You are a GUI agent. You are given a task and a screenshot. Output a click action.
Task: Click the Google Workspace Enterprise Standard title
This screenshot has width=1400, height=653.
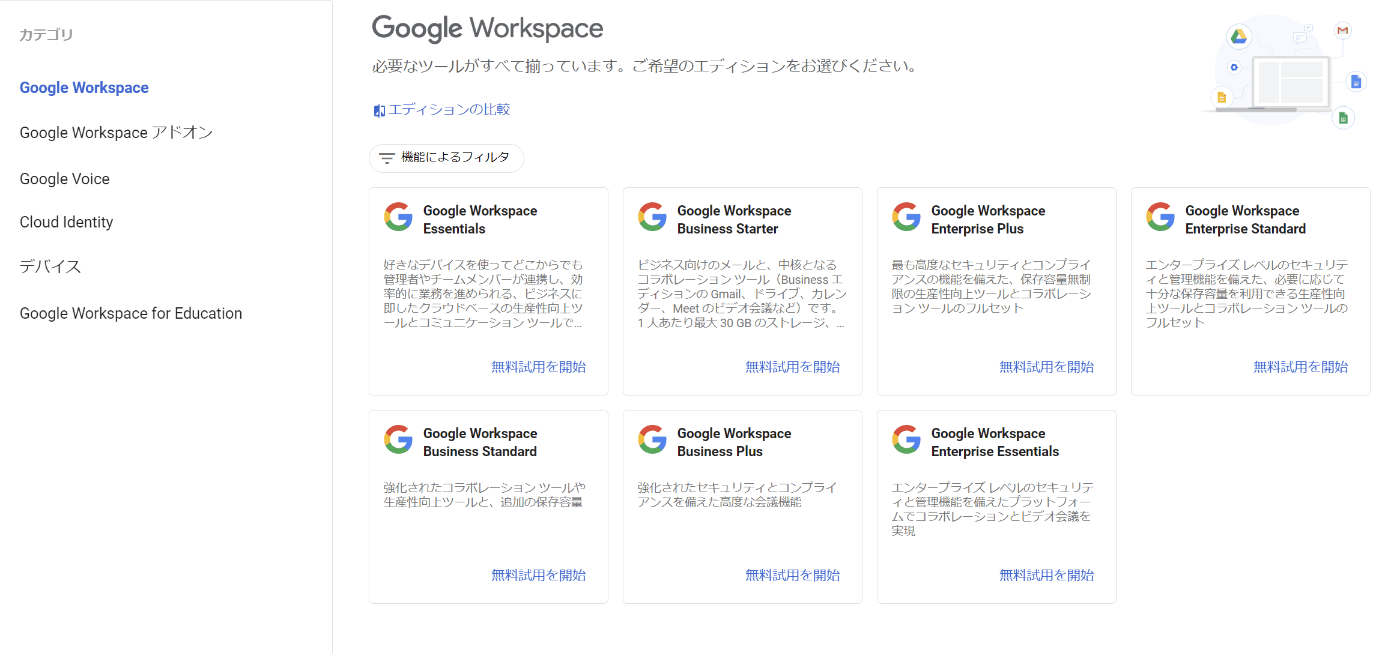click(1245, 220)
